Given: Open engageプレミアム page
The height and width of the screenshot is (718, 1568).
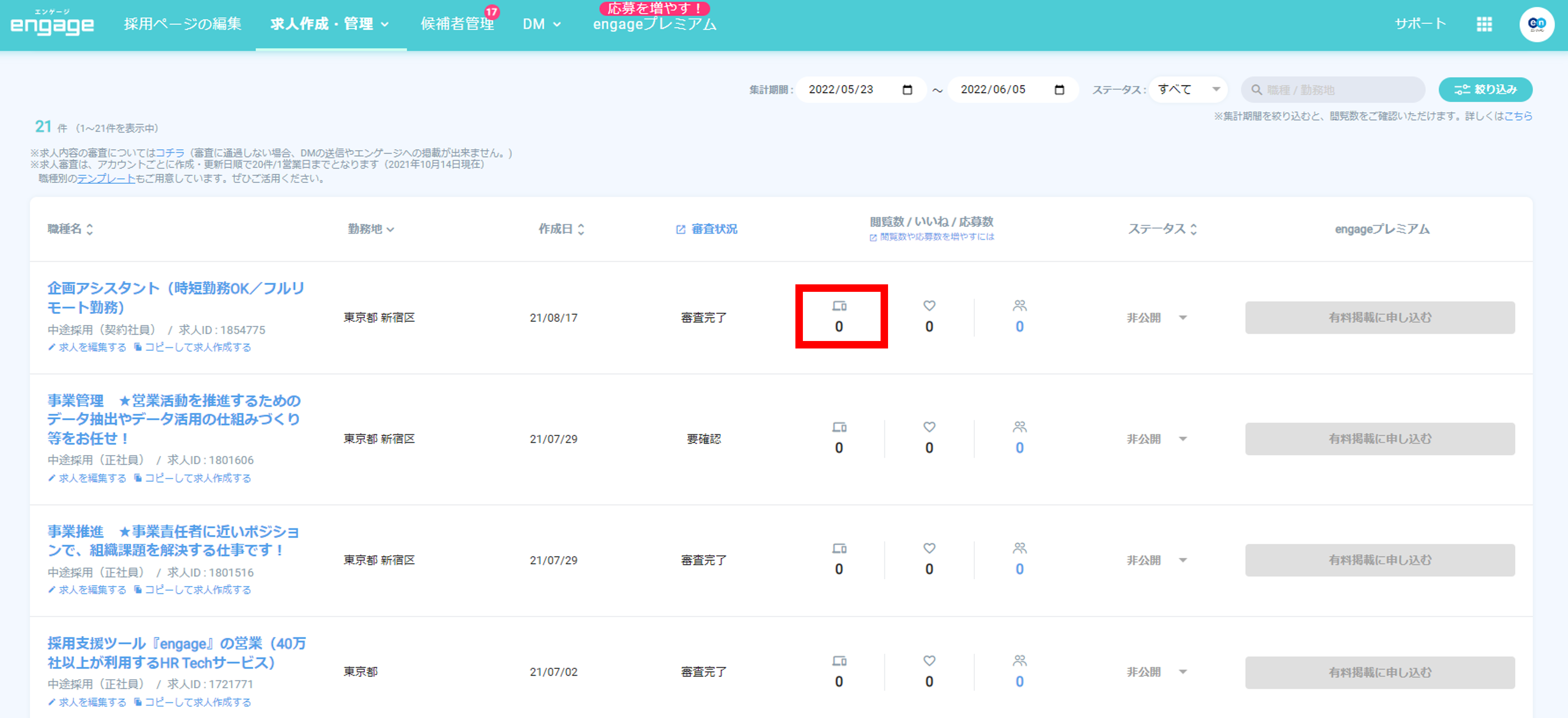Looking at the screenshot, I should click(654, 24).
